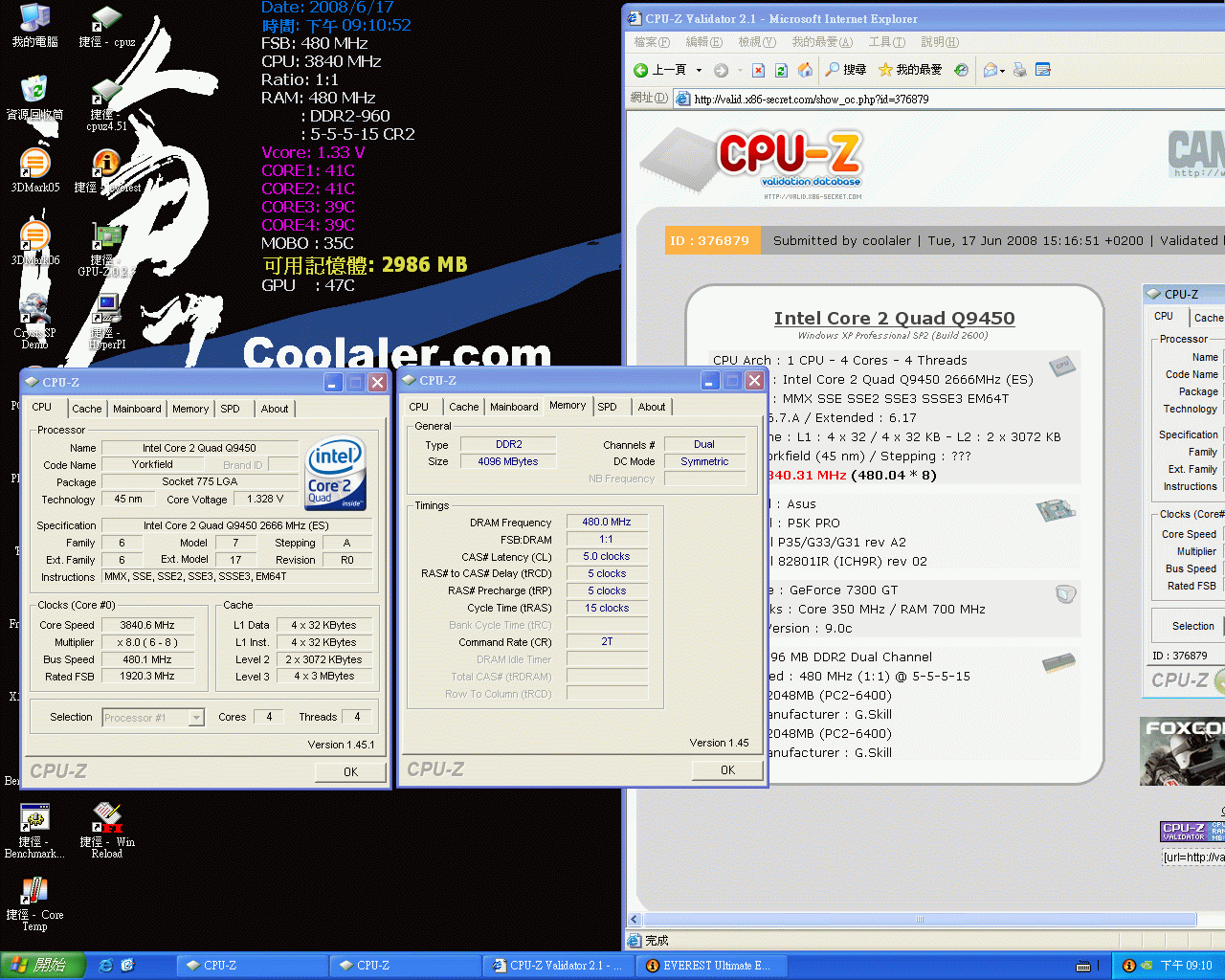
Task: Select Cache tab in Memory CPU-Z window
Action: point(464,407)
